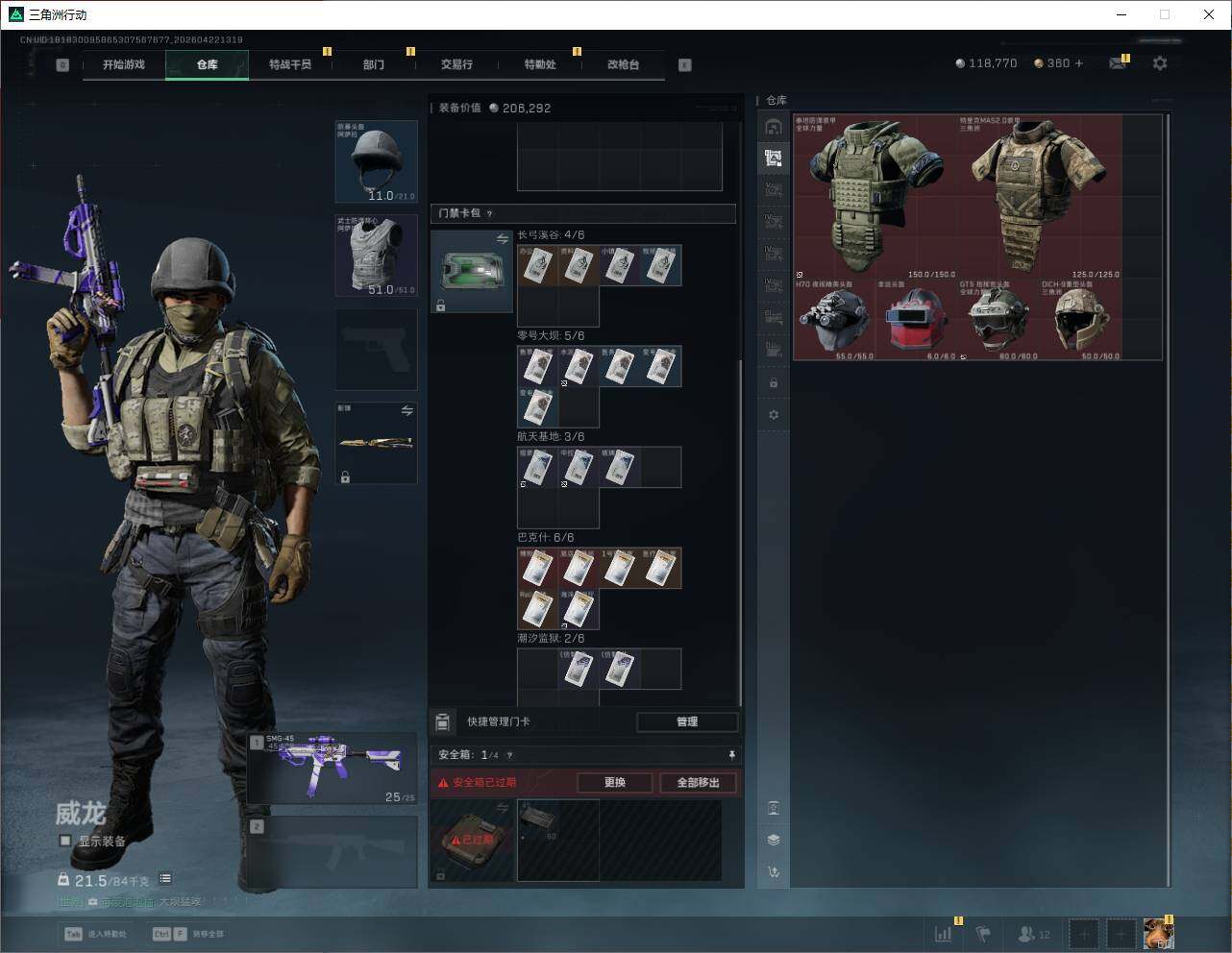
Task: Pin the 安全箱 section
Action: click(x=731, y=755)
